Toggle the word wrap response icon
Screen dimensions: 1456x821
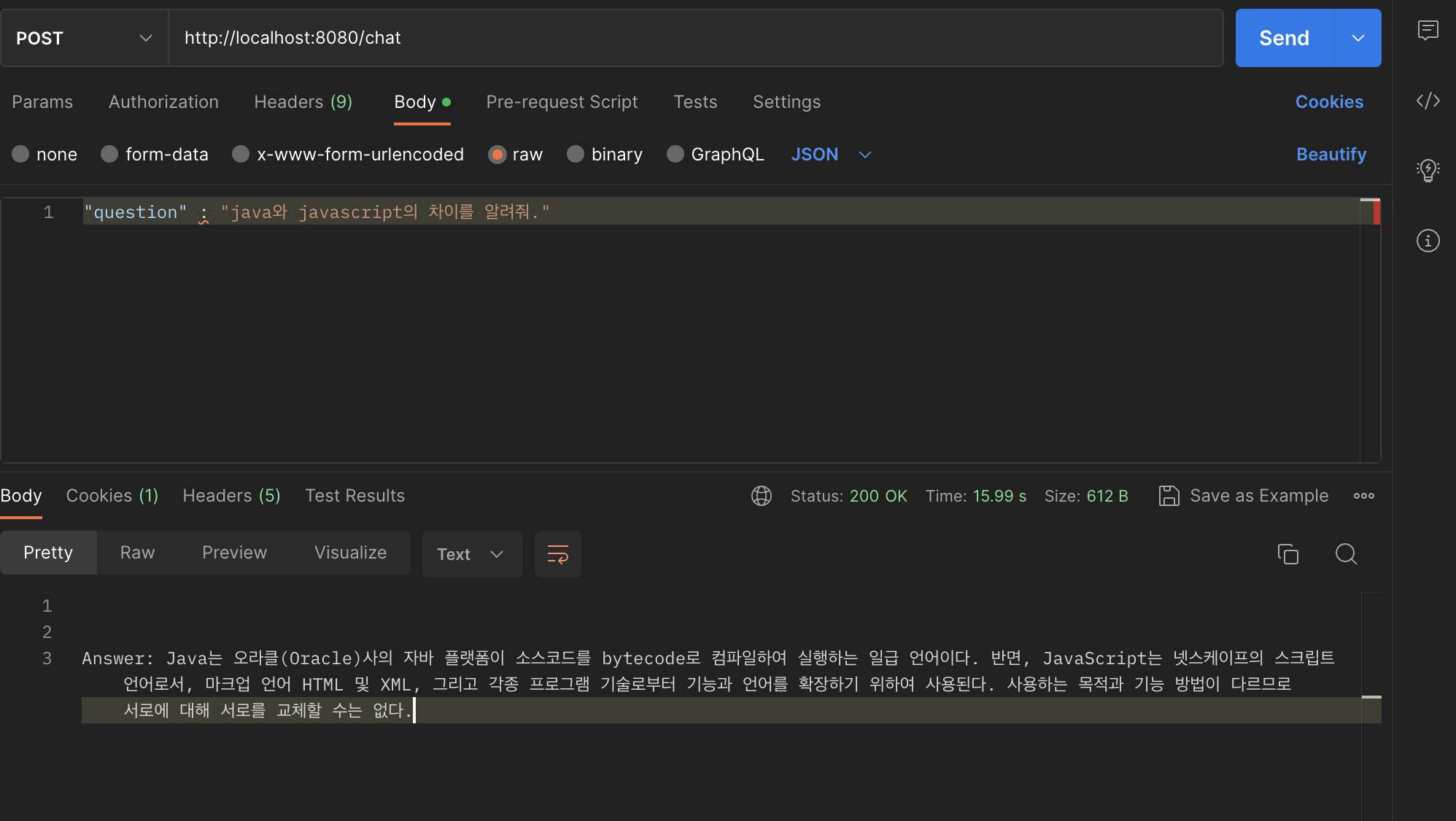pos(557,554)
